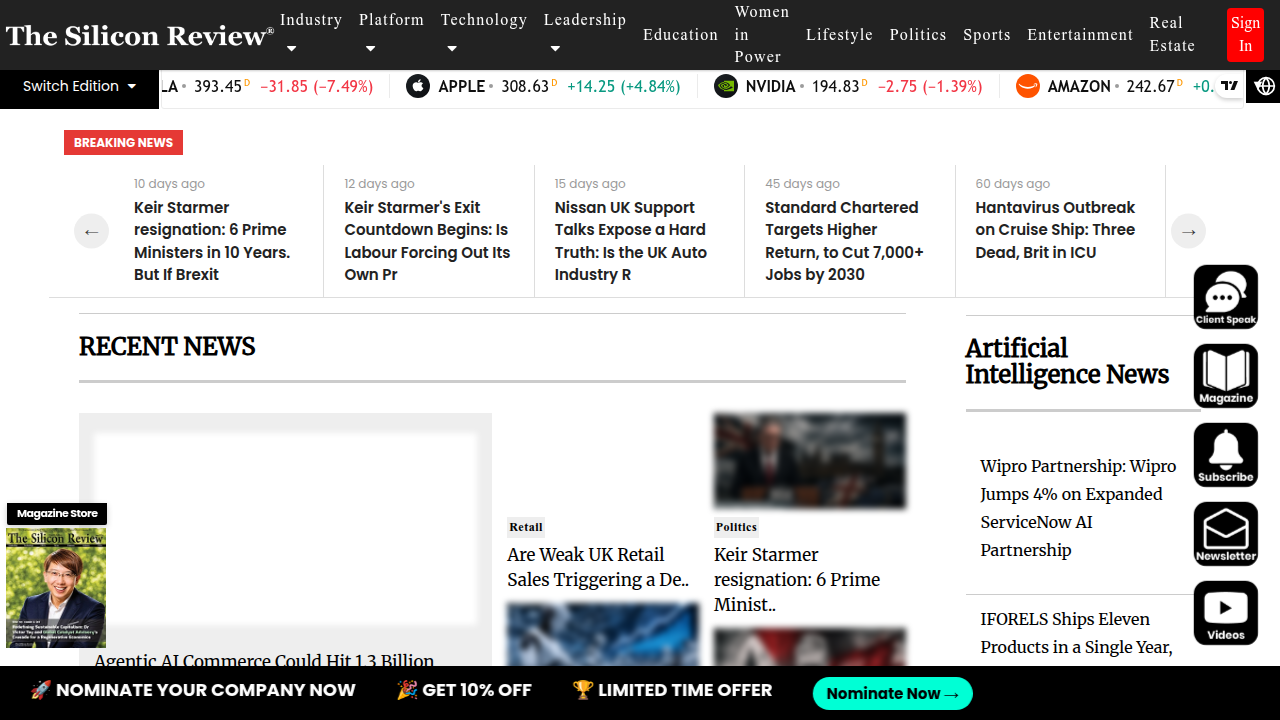Open Standard Chartered Targets Higher Return headline
The height and width of the screenshot is (720, 1280).
point(844,241)
